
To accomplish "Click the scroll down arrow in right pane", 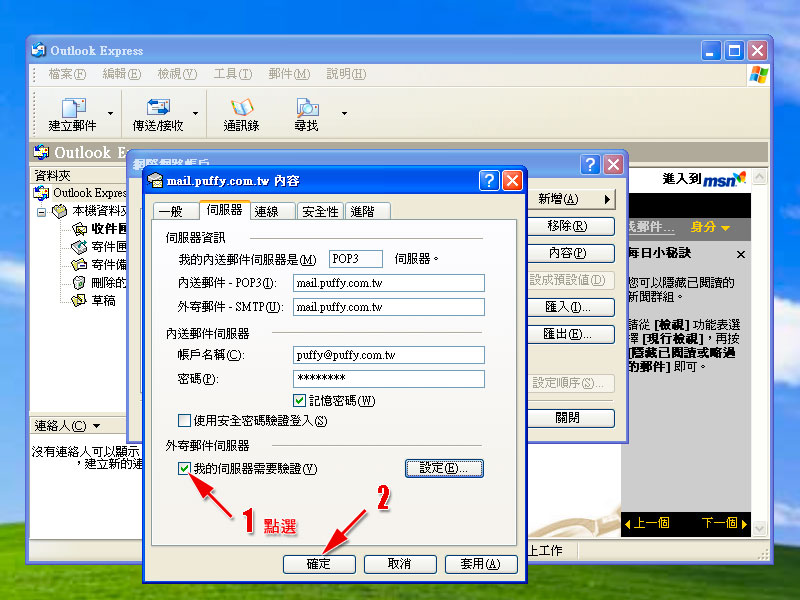I will pos(760,529).
